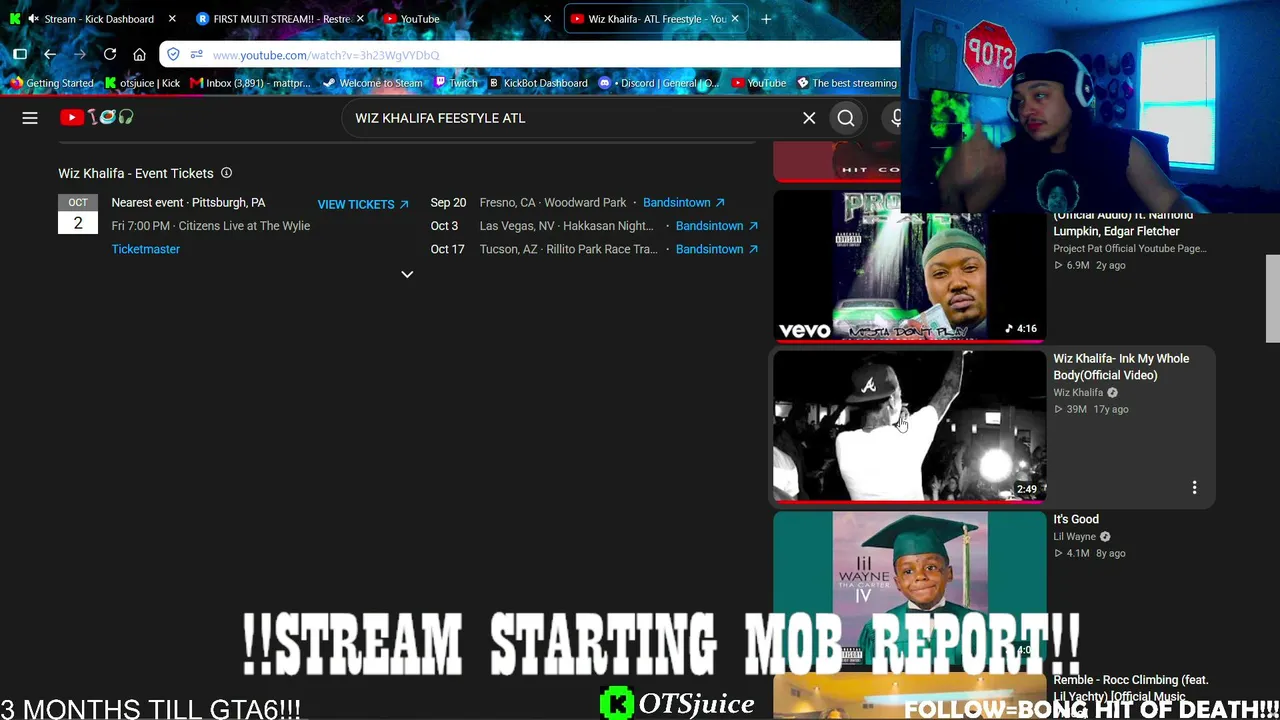
Task: Open the Ink My Whole Body video title
Action: [x=1121, y=367]
